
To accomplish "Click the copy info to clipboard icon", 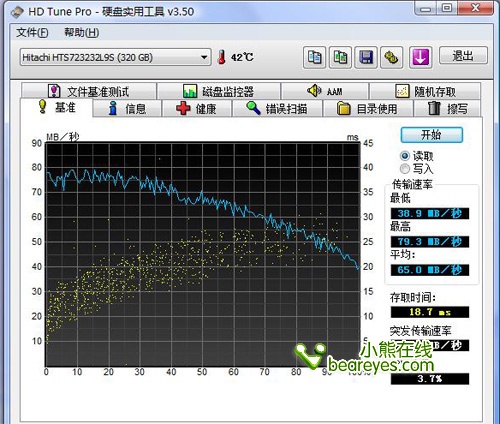I will [x=314, y=58].
